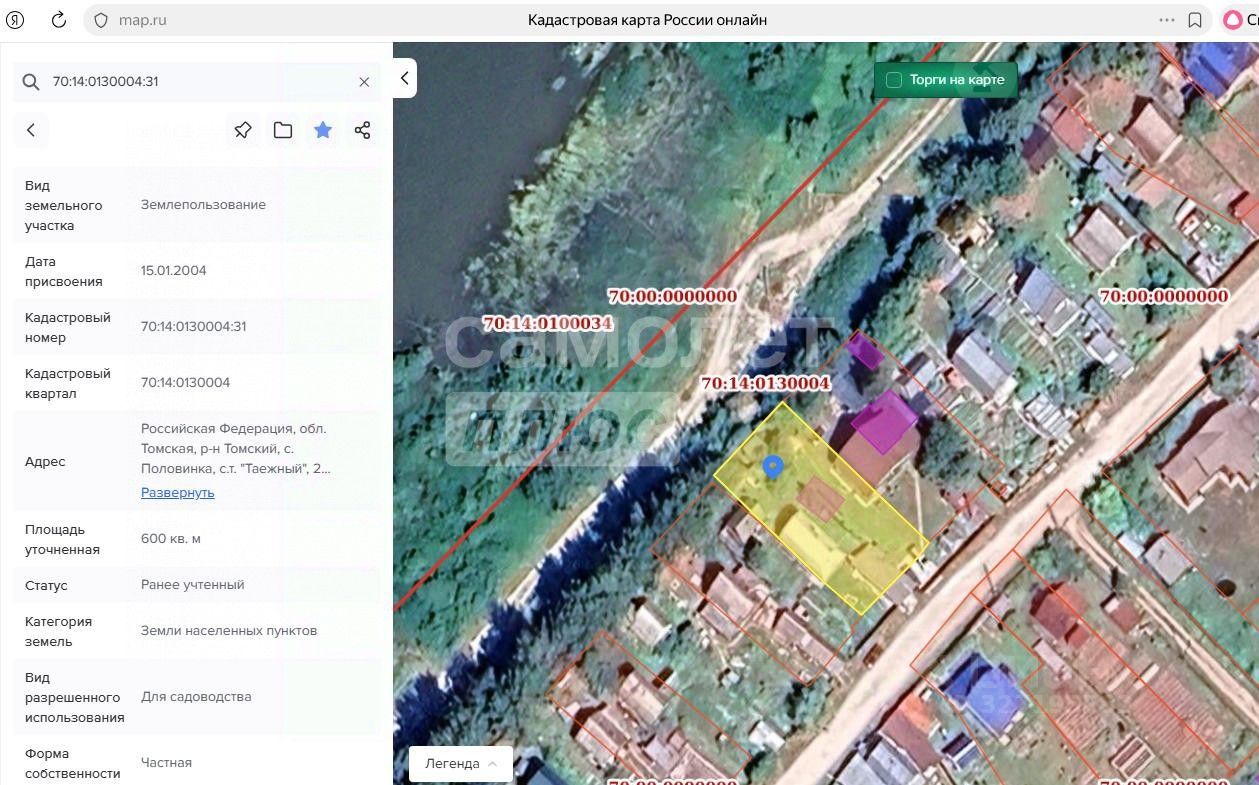The height and width of the screenshot is (785, 1259).
Task: Bookmark page using address bar bookmark icon
Action: tap(1195, 20)
